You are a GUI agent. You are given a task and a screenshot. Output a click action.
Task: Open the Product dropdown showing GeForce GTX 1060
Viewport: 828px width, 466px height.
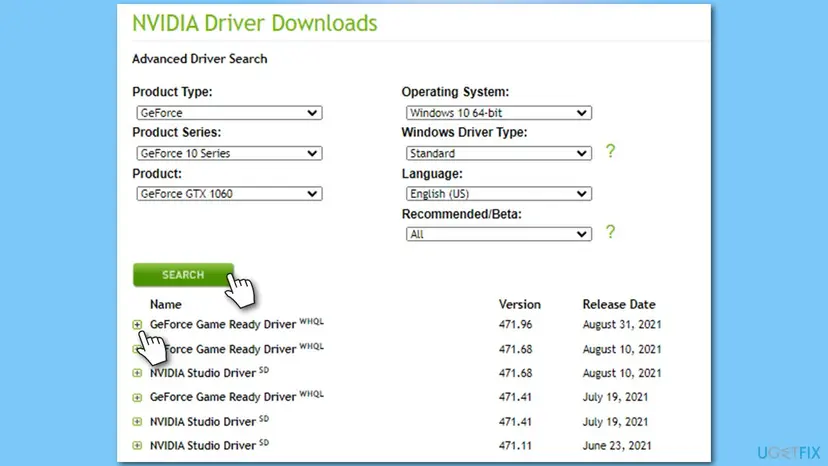(x=229, y=194)
